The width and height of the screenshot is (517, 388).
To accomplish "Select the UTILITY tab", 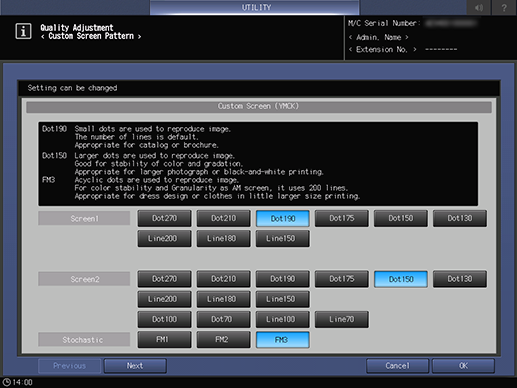I will click(x=255, y=7).
